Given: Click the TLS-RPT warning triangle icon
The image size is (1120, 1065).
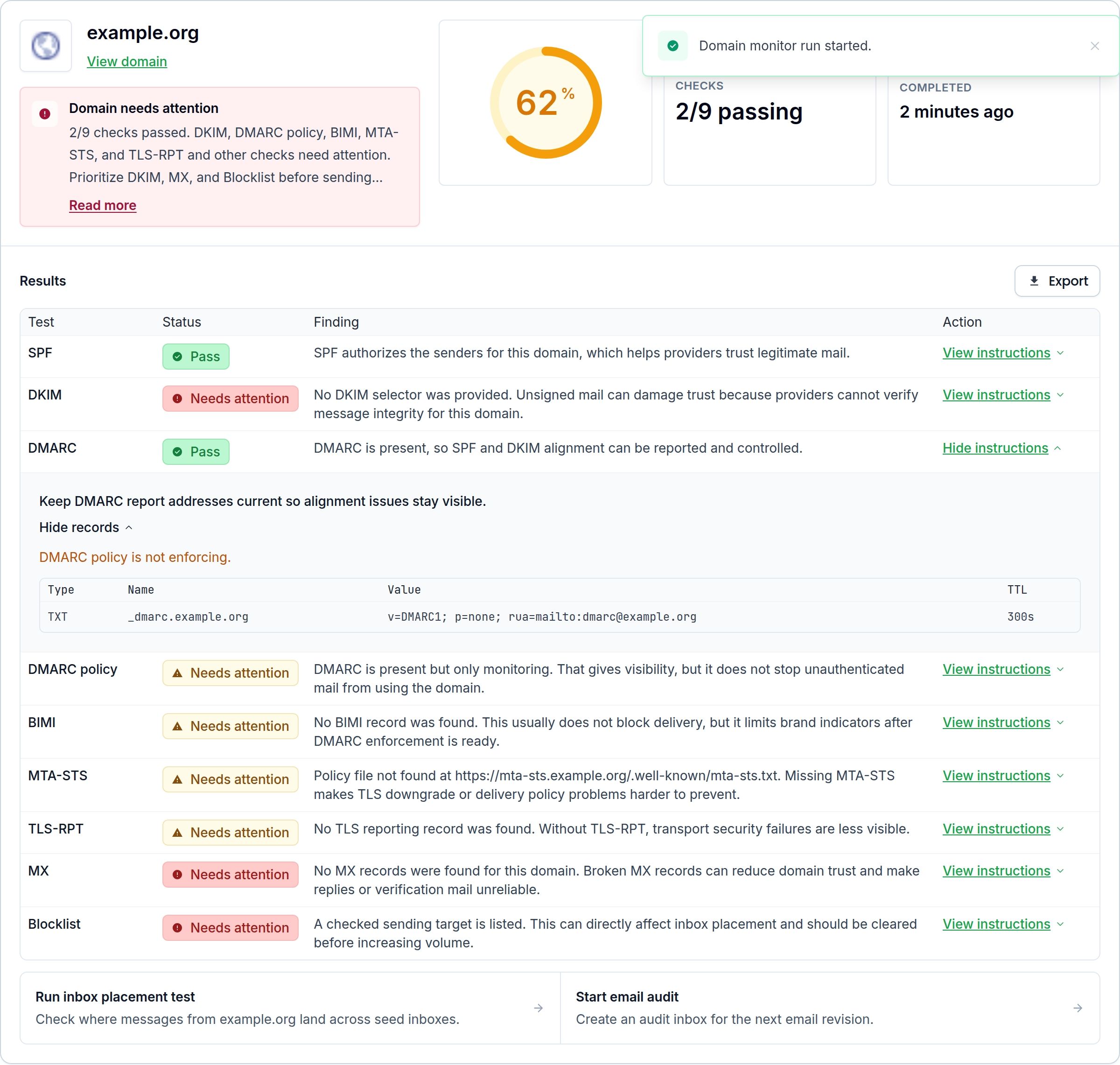Looking at the screenshot, I should tap(177, 833).
